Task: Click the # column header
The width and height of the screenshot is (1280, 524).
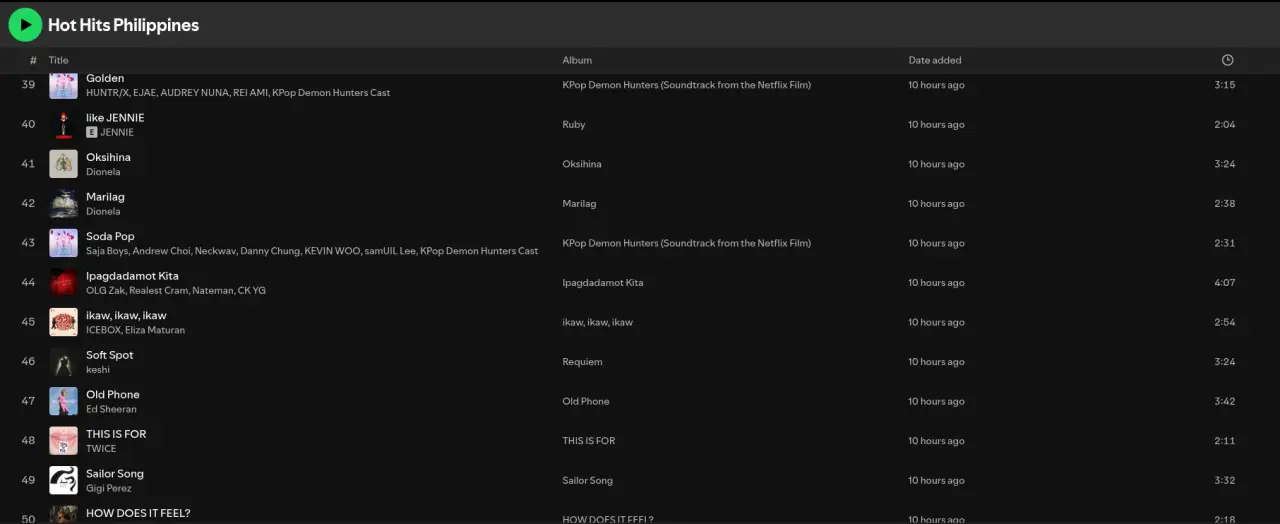Action: pyautogui.click(x=33, y=60)
